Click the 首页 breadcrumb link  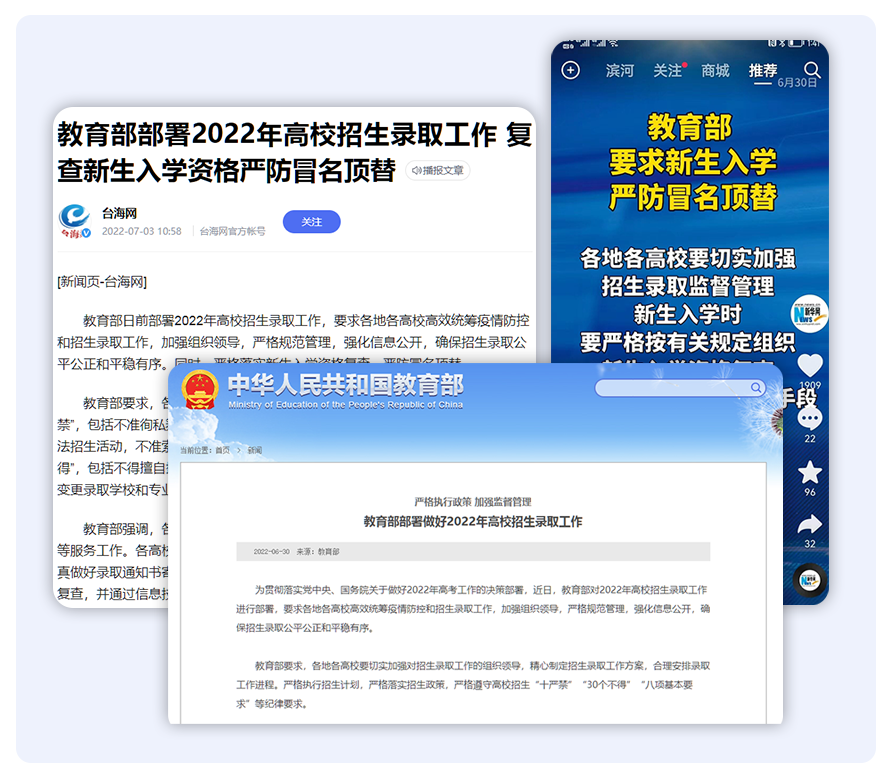222,451
